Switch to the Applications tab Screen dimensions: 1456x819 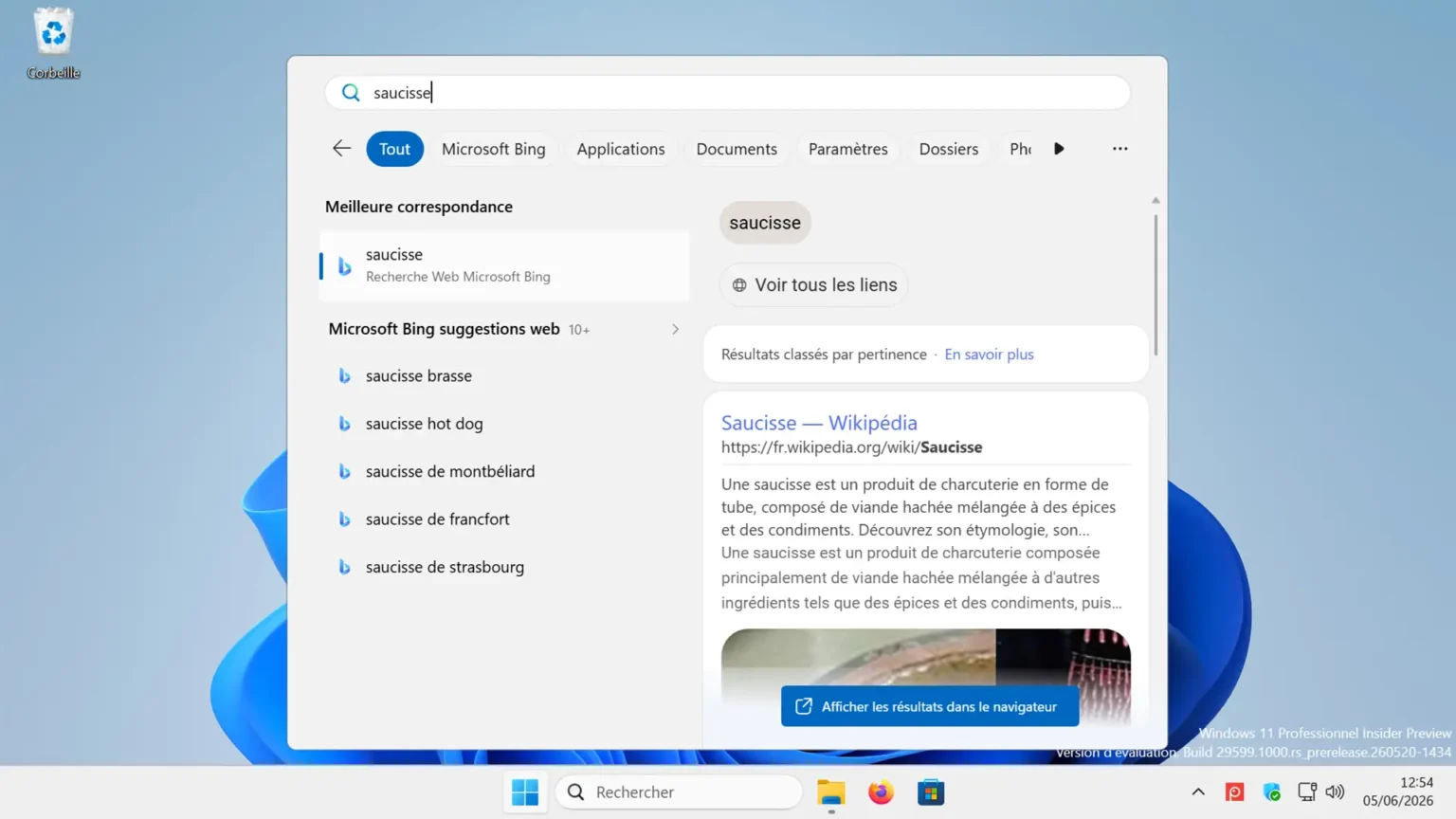[x=621, y=149]
